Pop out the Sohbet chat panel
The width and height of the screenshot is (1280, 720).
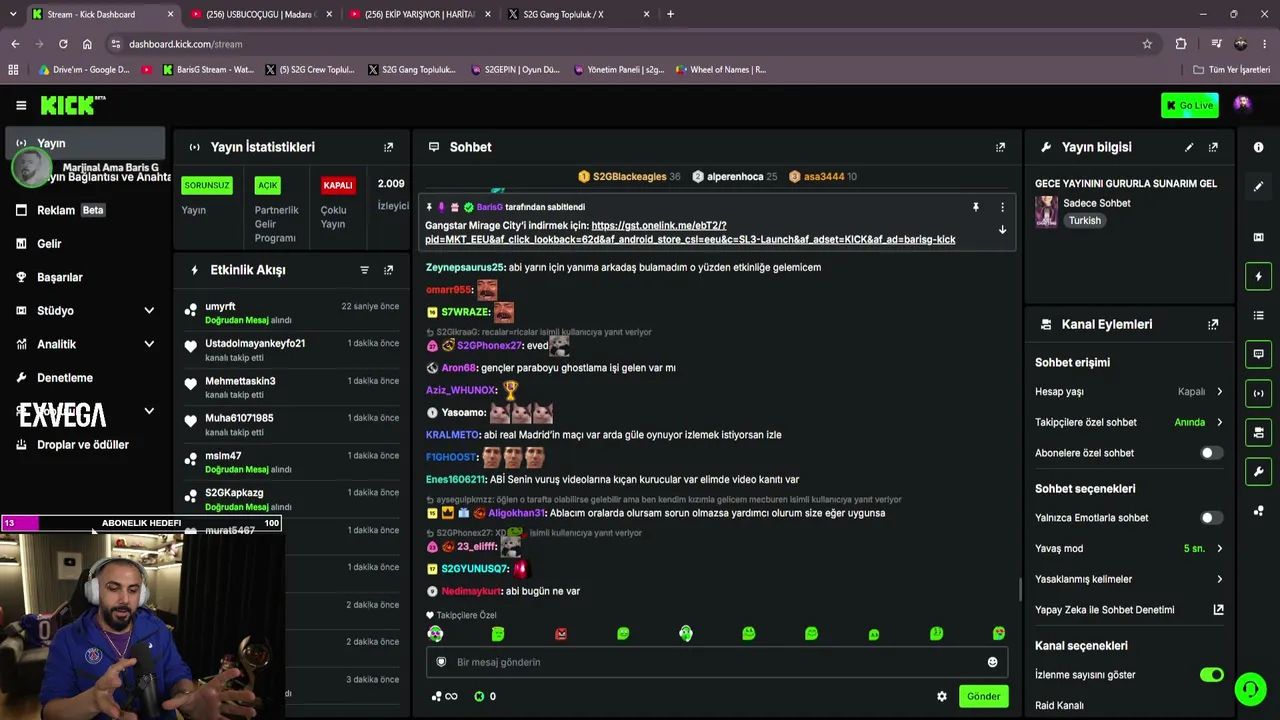point(1000,147)
